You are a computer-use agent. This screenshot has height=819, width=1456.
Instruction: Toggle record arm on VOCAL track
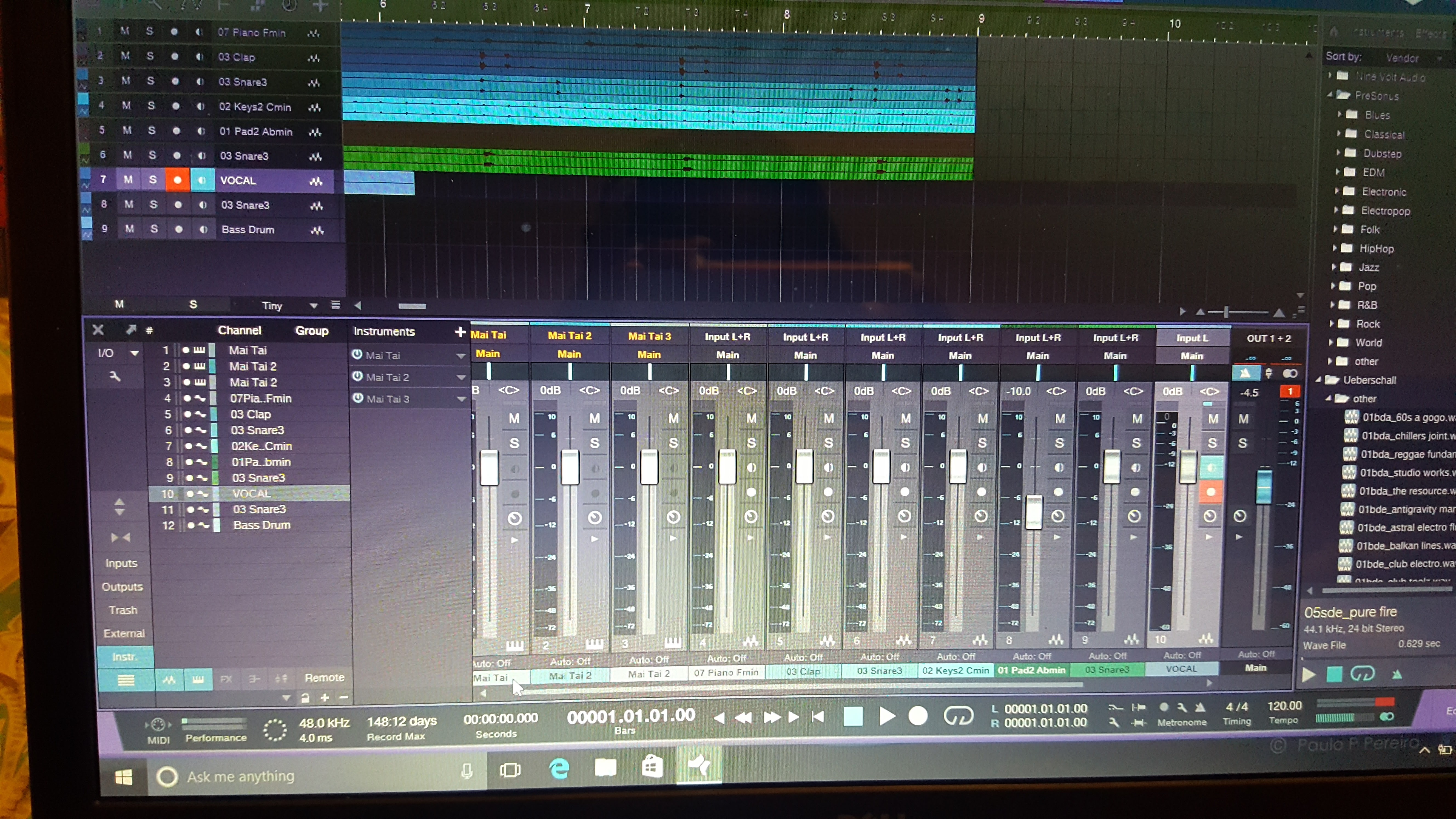click(178, 180)
